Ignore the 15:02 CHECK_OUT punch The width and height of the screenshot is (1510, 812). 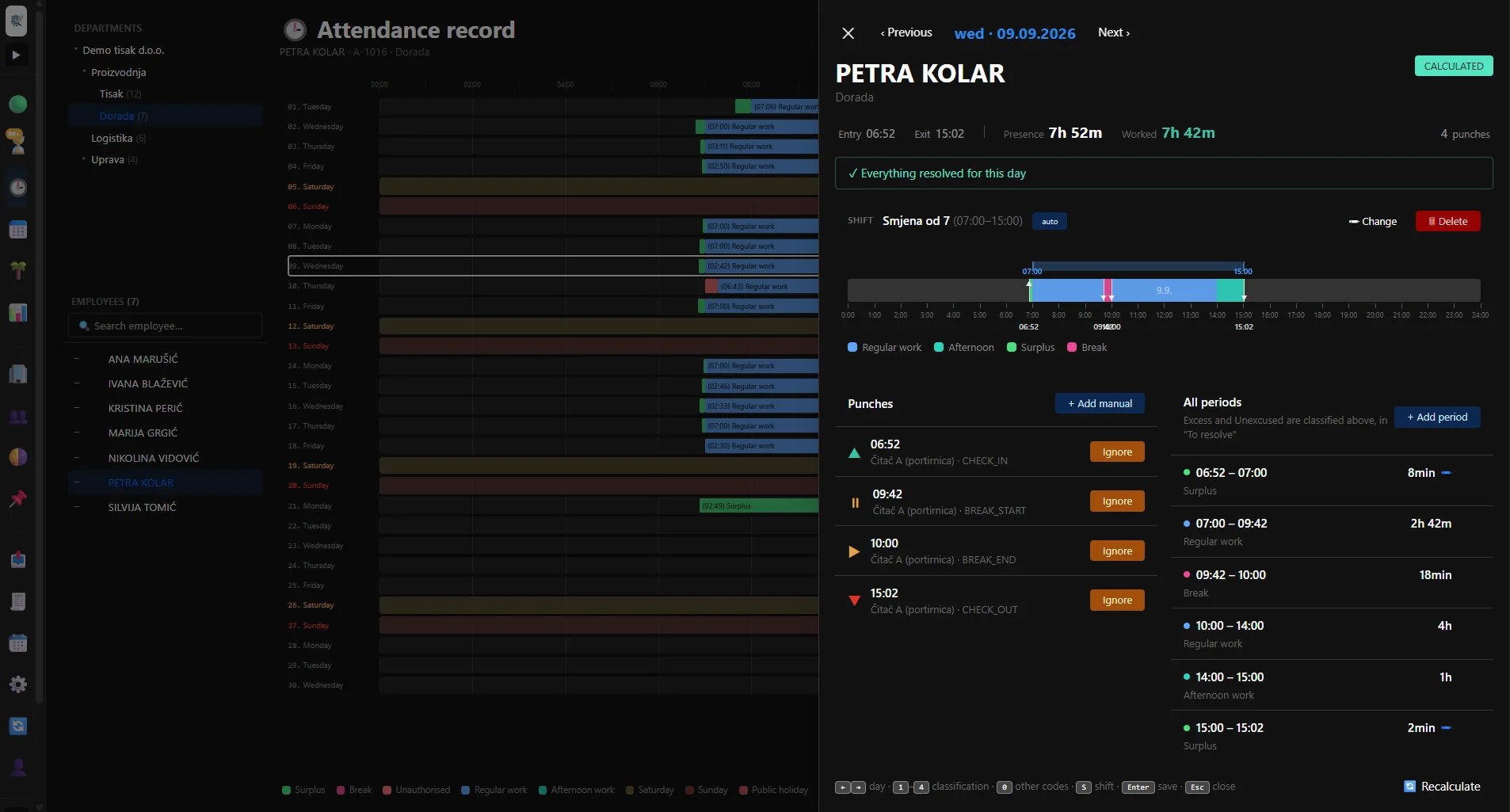click(1117, 600)
